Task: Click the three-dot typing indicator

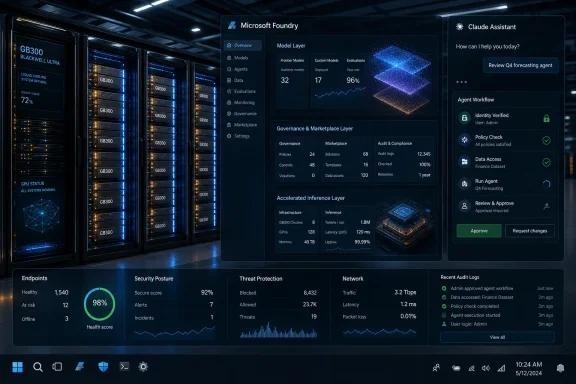Action: click(461, 82)
